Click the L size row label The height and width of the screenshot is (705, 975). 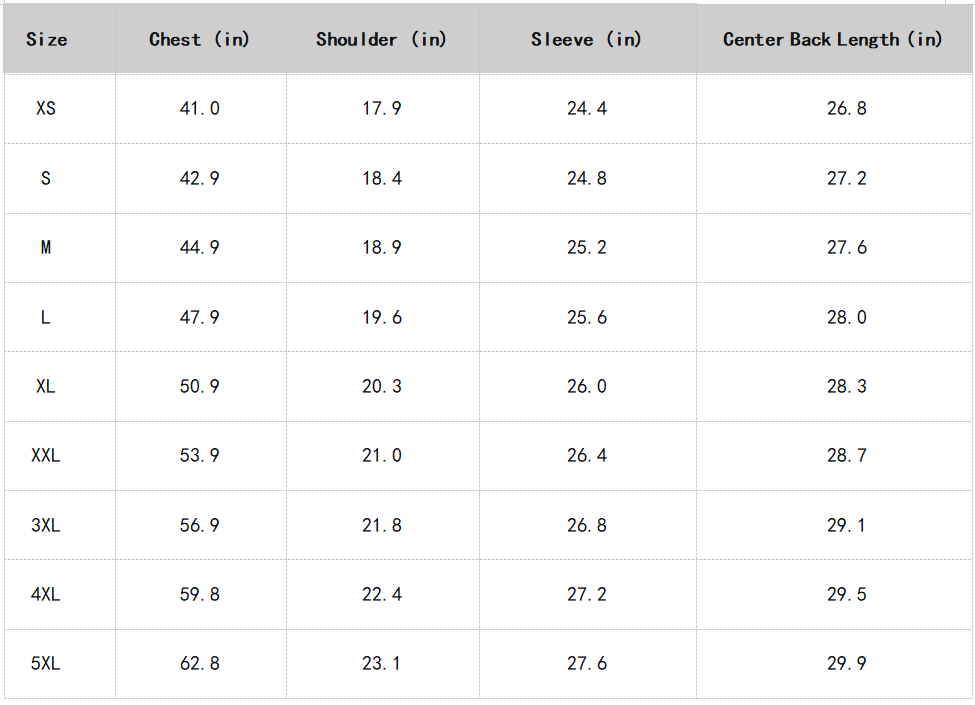[x=46, y=317]
